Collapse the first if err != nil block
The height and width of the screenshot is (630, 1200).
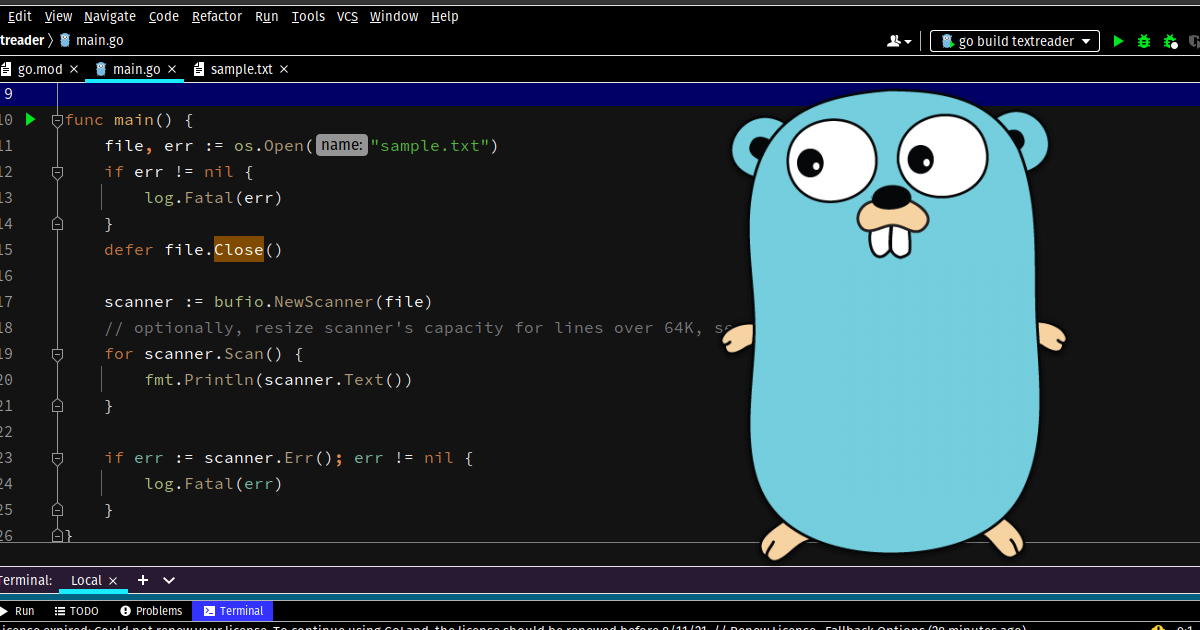(x=57, y=172)
